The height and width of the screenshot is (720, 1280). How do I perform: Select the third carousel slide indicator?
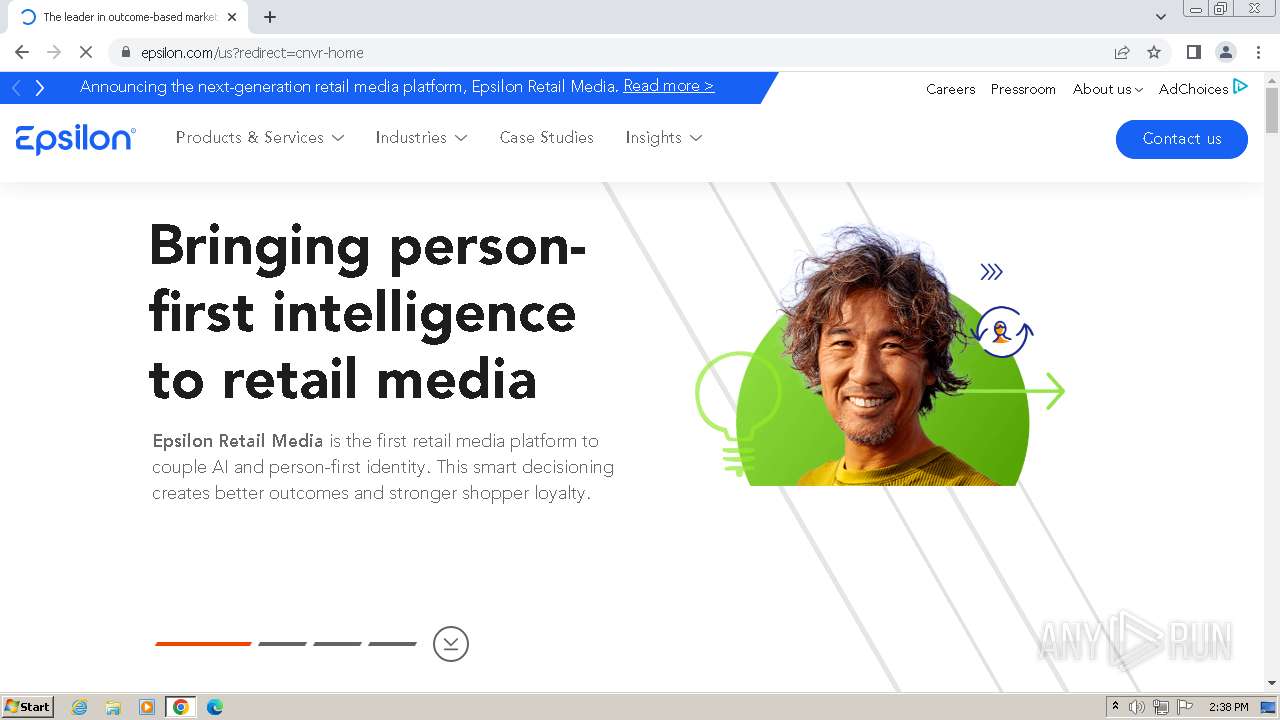pos(337,644)
